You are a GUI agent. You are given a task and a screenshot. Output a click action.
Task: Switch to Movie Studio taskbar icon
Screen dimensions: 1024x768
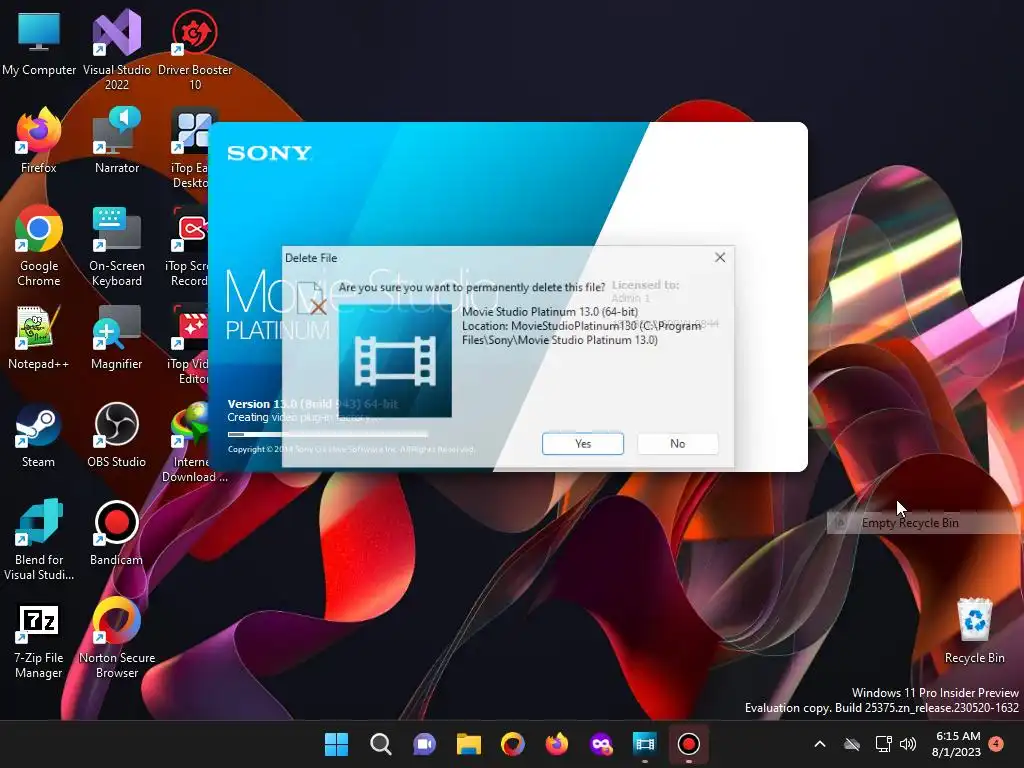click(x=645, y=744)
